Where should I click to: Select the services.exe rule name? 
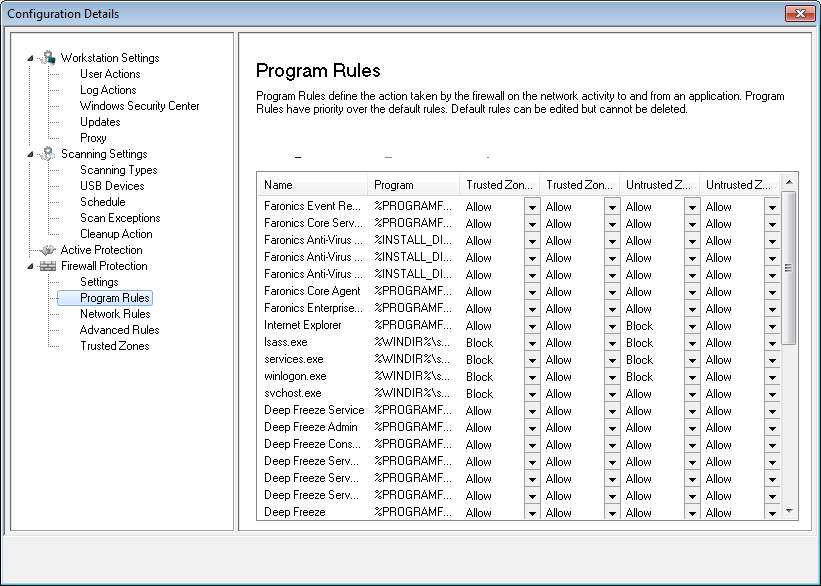click(x=294, y=359)
